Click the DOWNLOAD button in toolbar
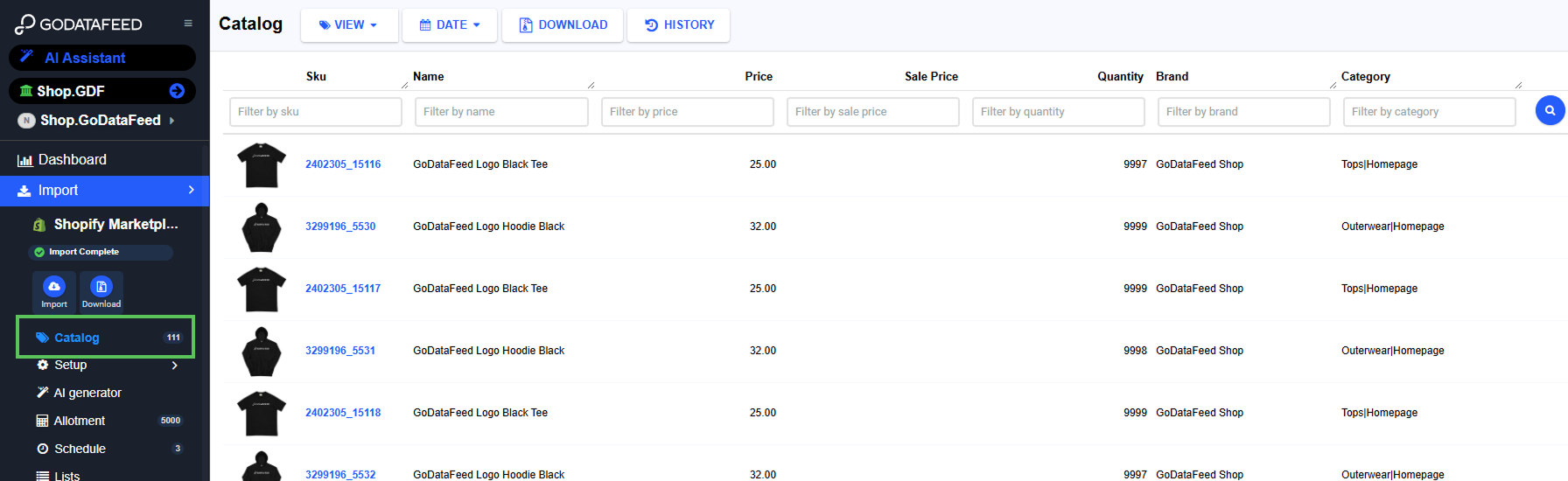This screenshot has width=1568, height=481. tap(563, 25)
